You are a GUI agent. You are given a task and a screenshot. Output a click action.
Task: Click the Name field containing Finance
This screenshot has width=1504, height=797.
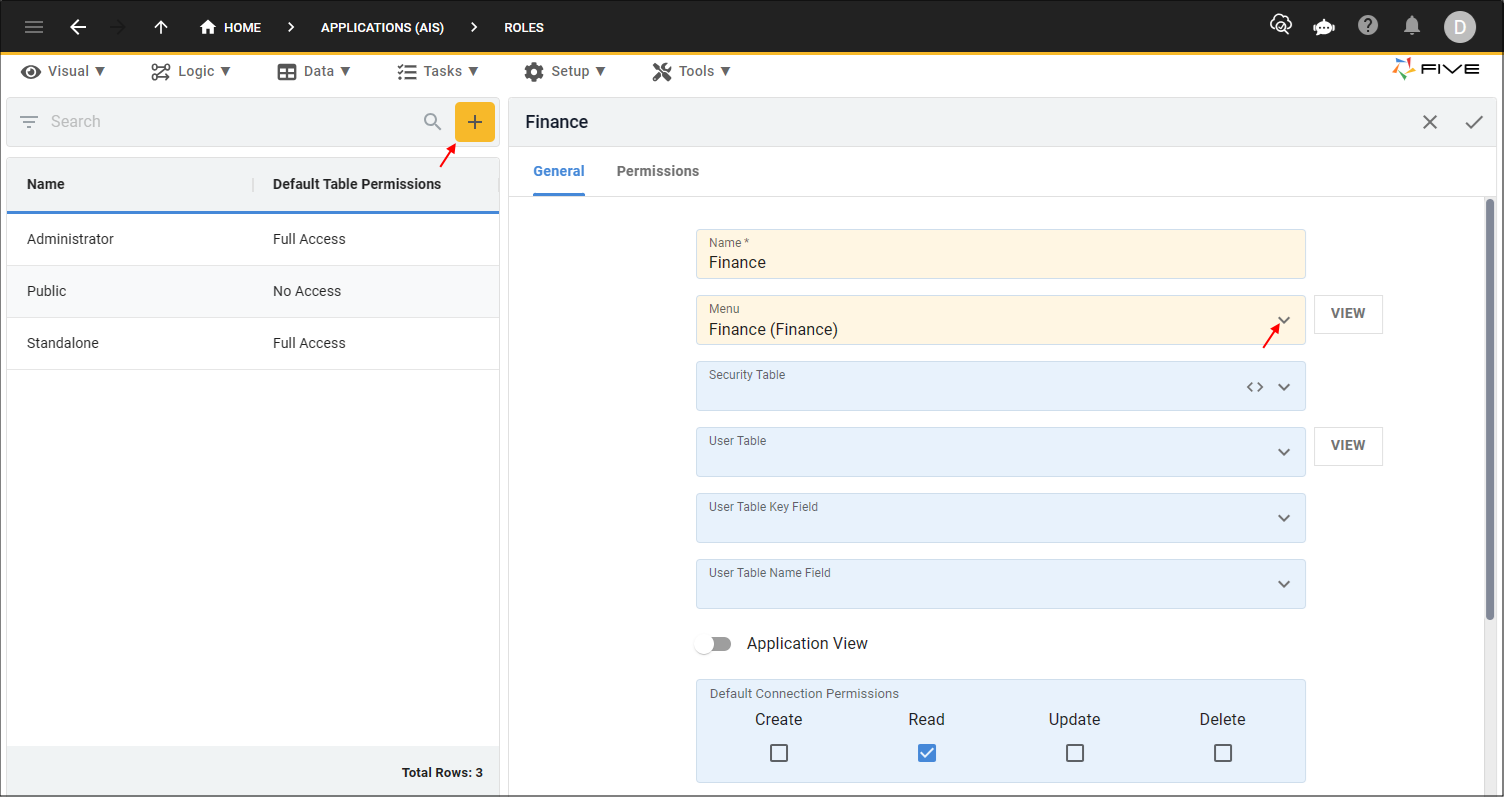click(1001, 254)
